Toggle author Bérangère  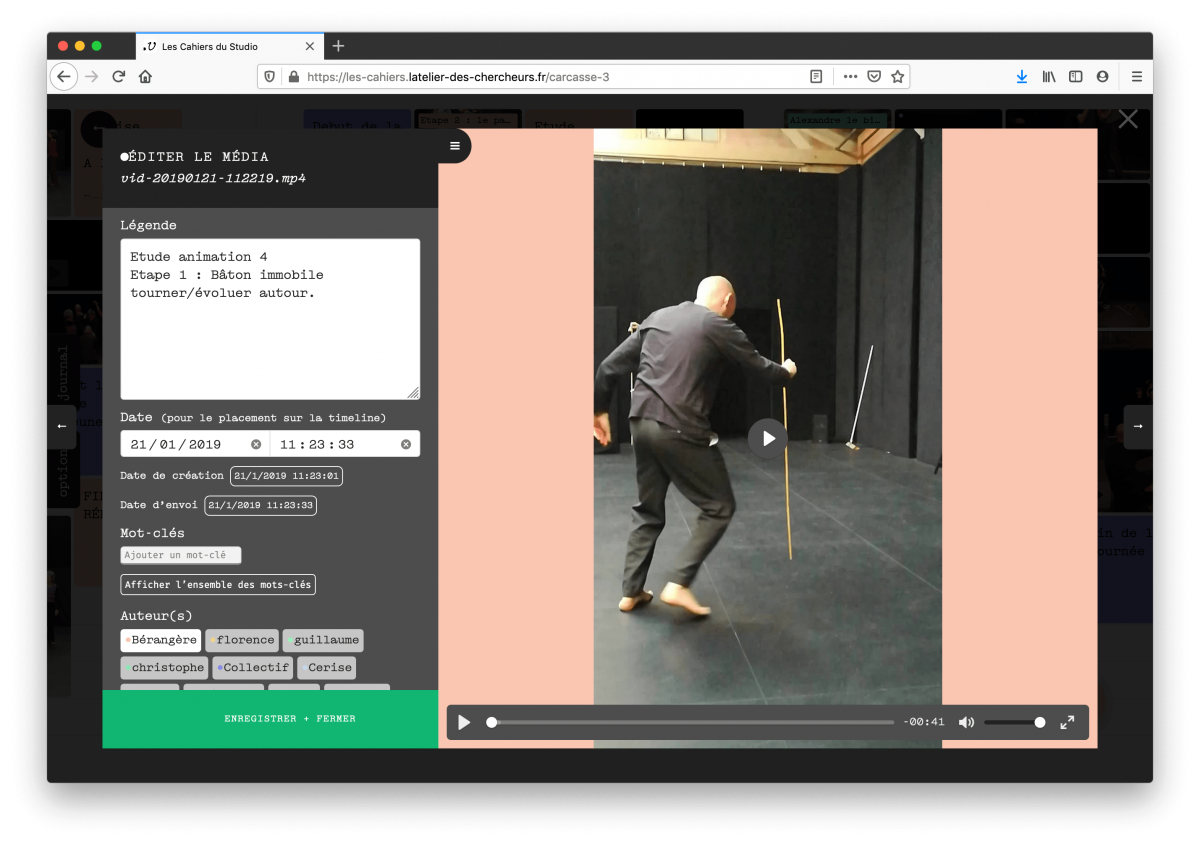[161, 640]
